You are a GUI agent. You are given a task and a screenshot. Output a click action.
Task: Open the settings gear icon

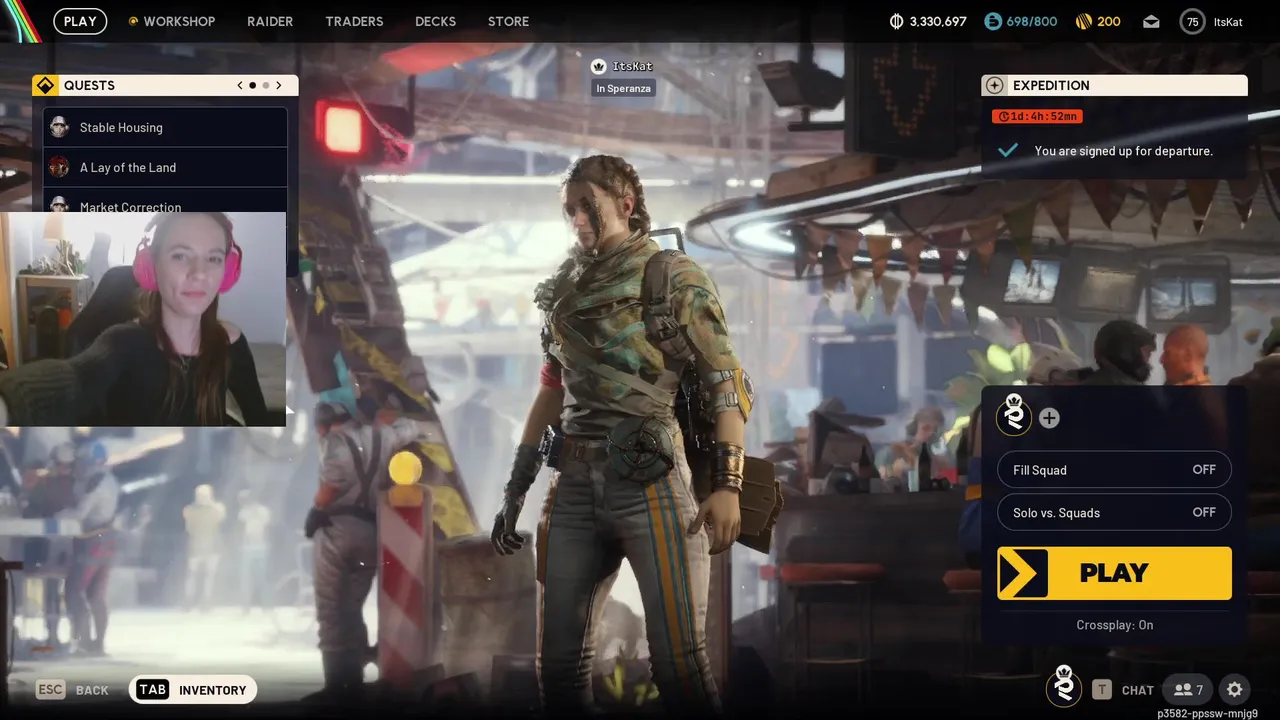tap(1235, 689)
